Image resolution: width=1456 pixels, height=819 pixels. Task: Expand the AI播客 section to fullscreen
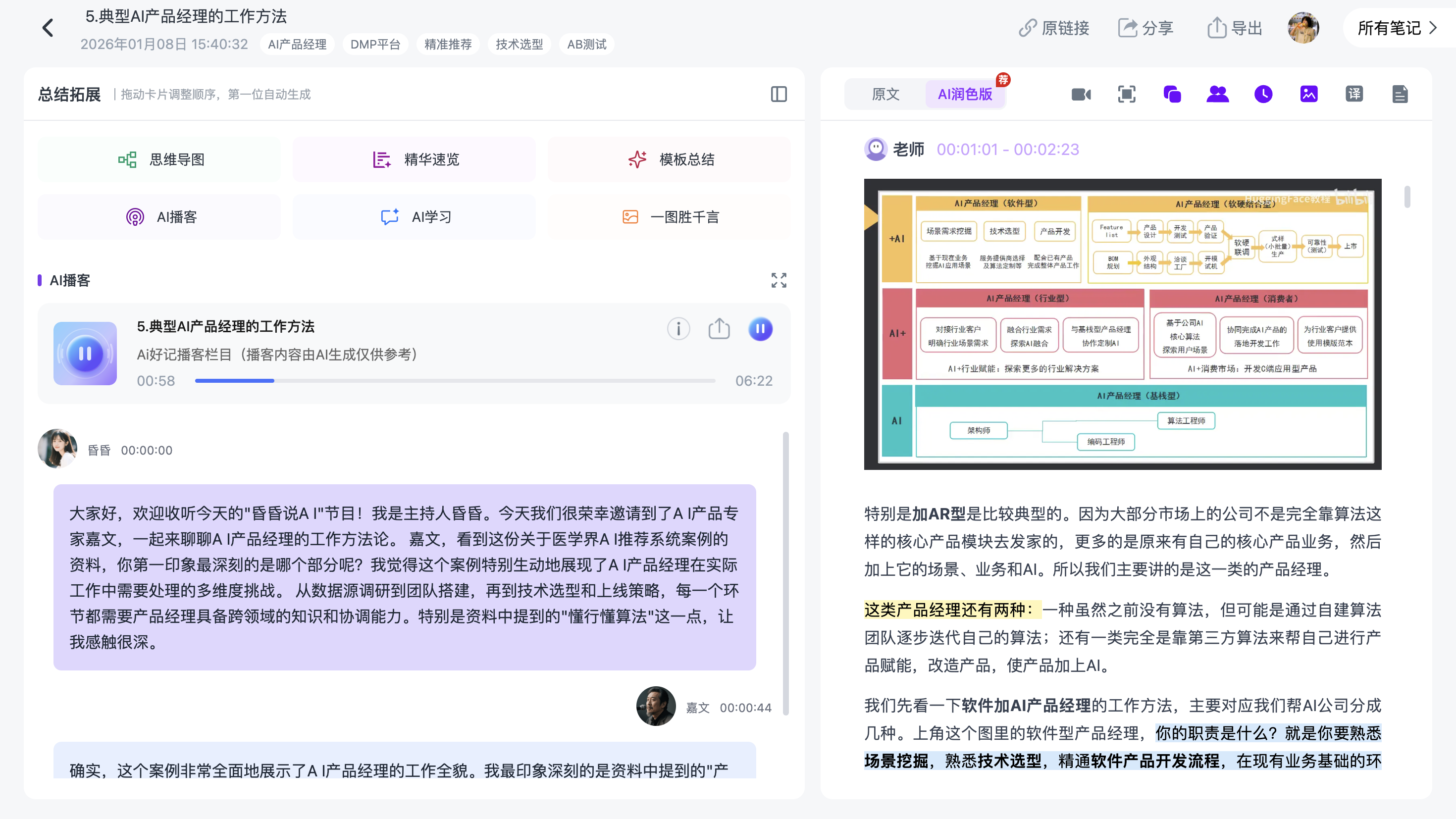[x=779, y=280]
